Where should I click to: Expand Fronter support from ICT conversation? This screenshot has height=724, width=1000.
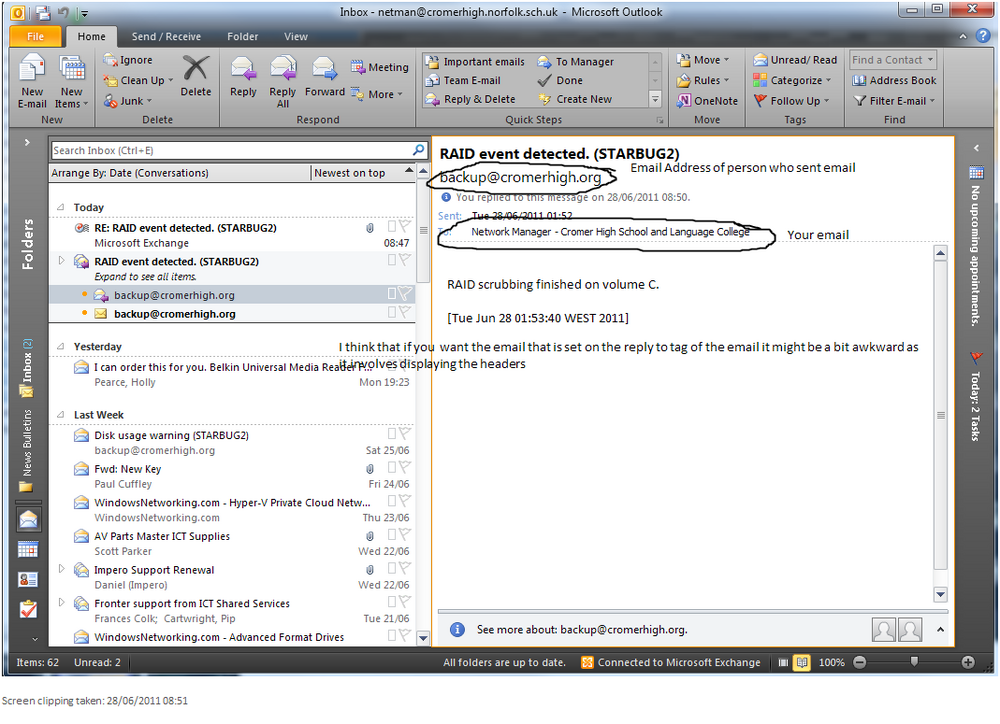[61, 602]
